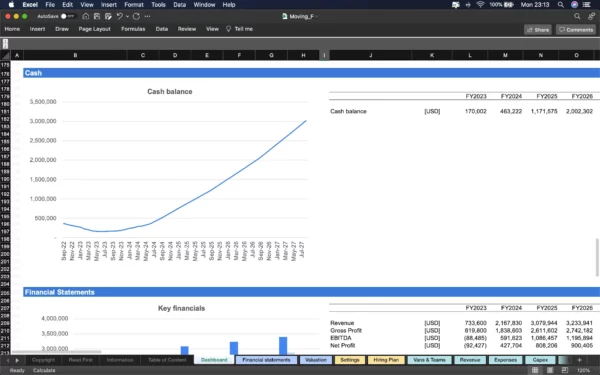Open the Format menu in menu bar
Image resolution: width=600 pixels, height=375 pixels.
point(134,5)
